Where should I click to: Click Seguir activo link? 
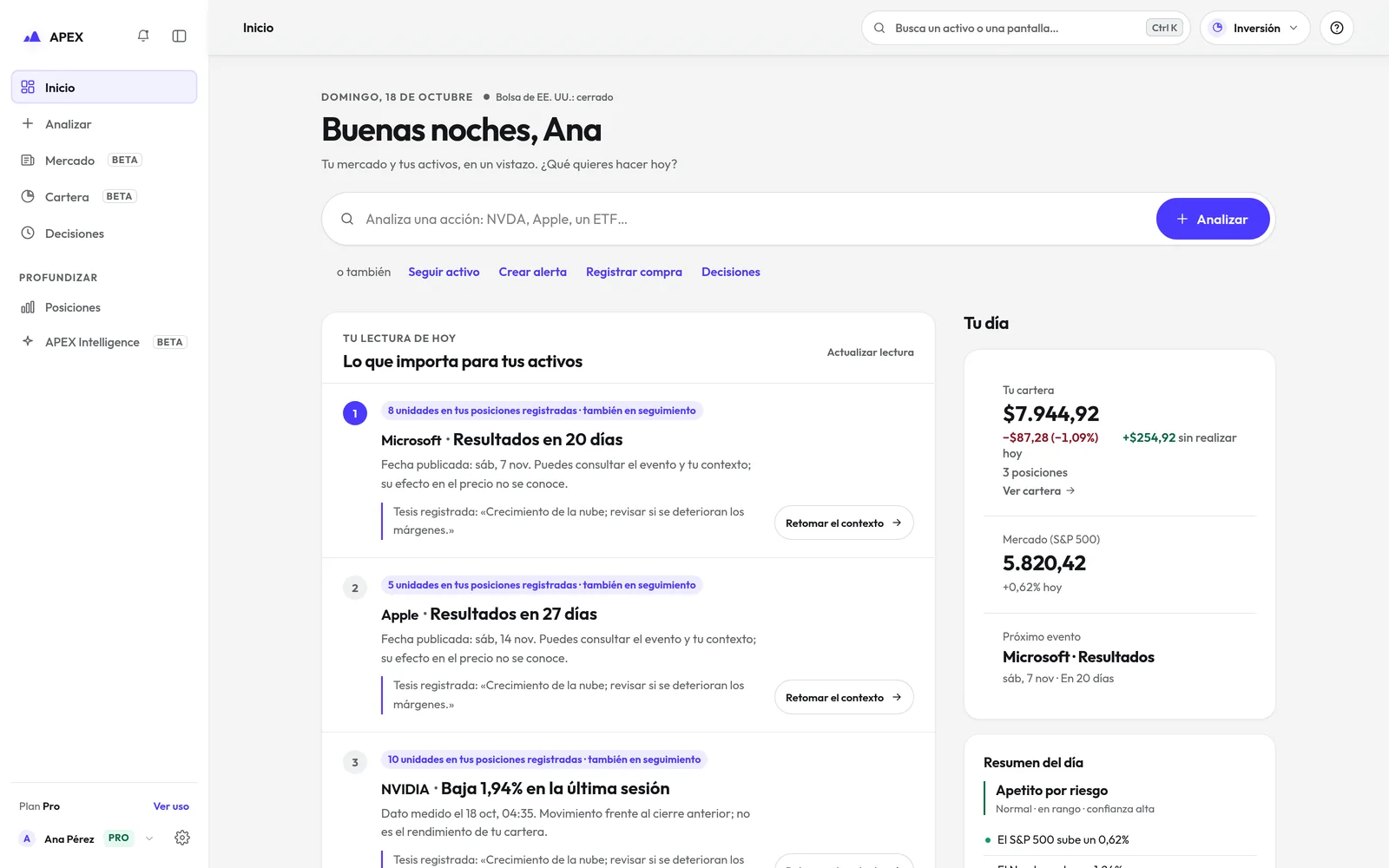click(x=444, y=272)
